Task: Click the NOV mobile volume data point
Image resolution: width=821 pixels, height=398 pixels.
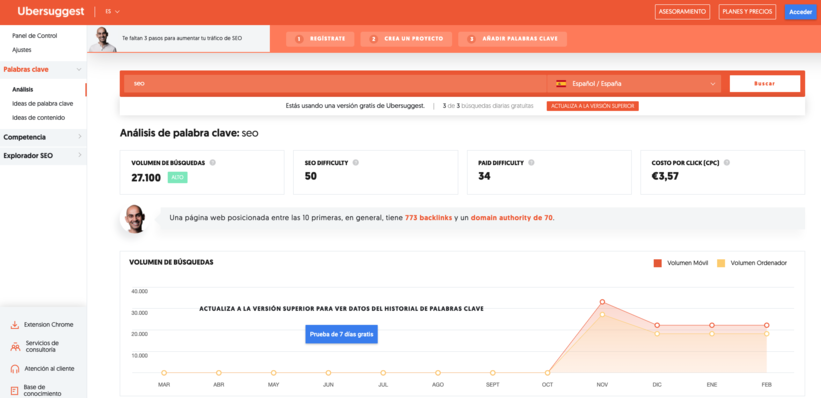Action: [x=602, y=302]
